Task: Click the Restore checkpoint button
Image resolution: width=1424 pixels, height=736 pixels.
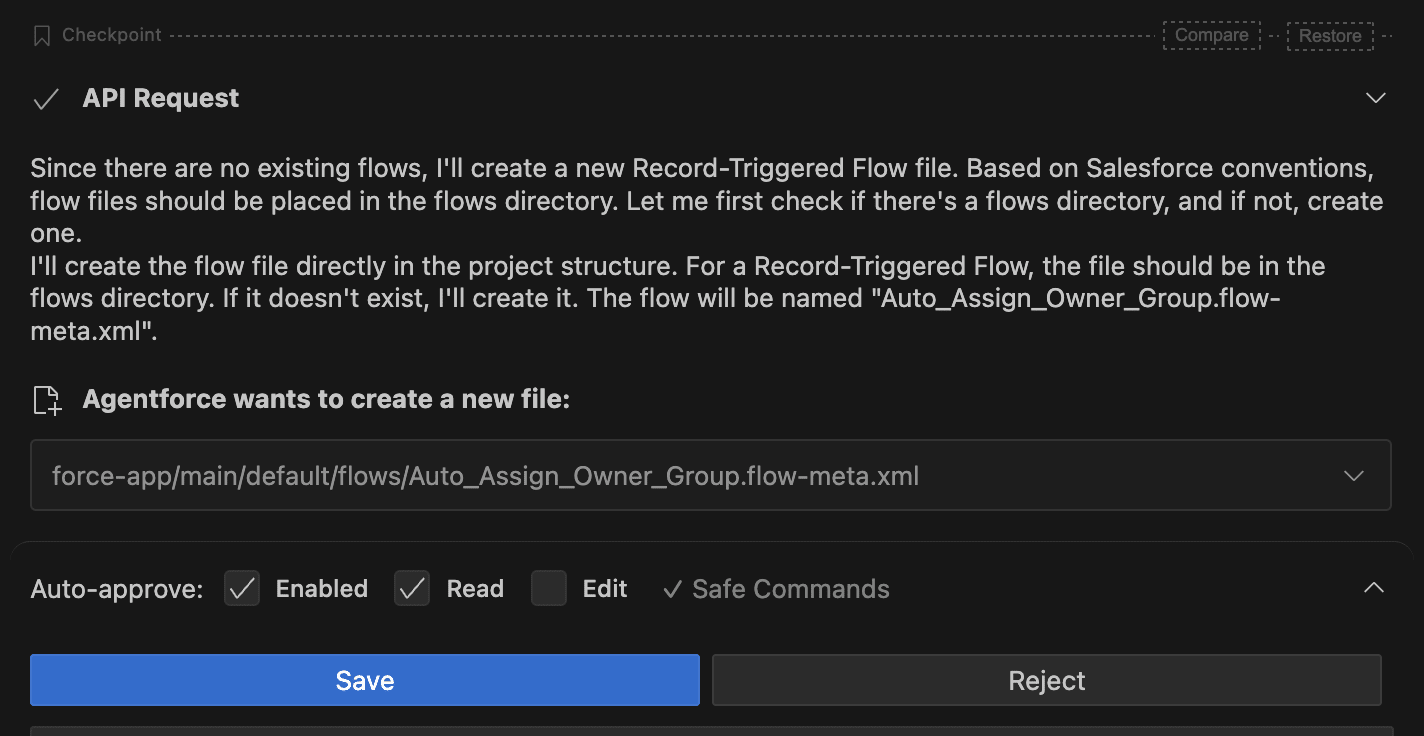Action: (1330, 36)
